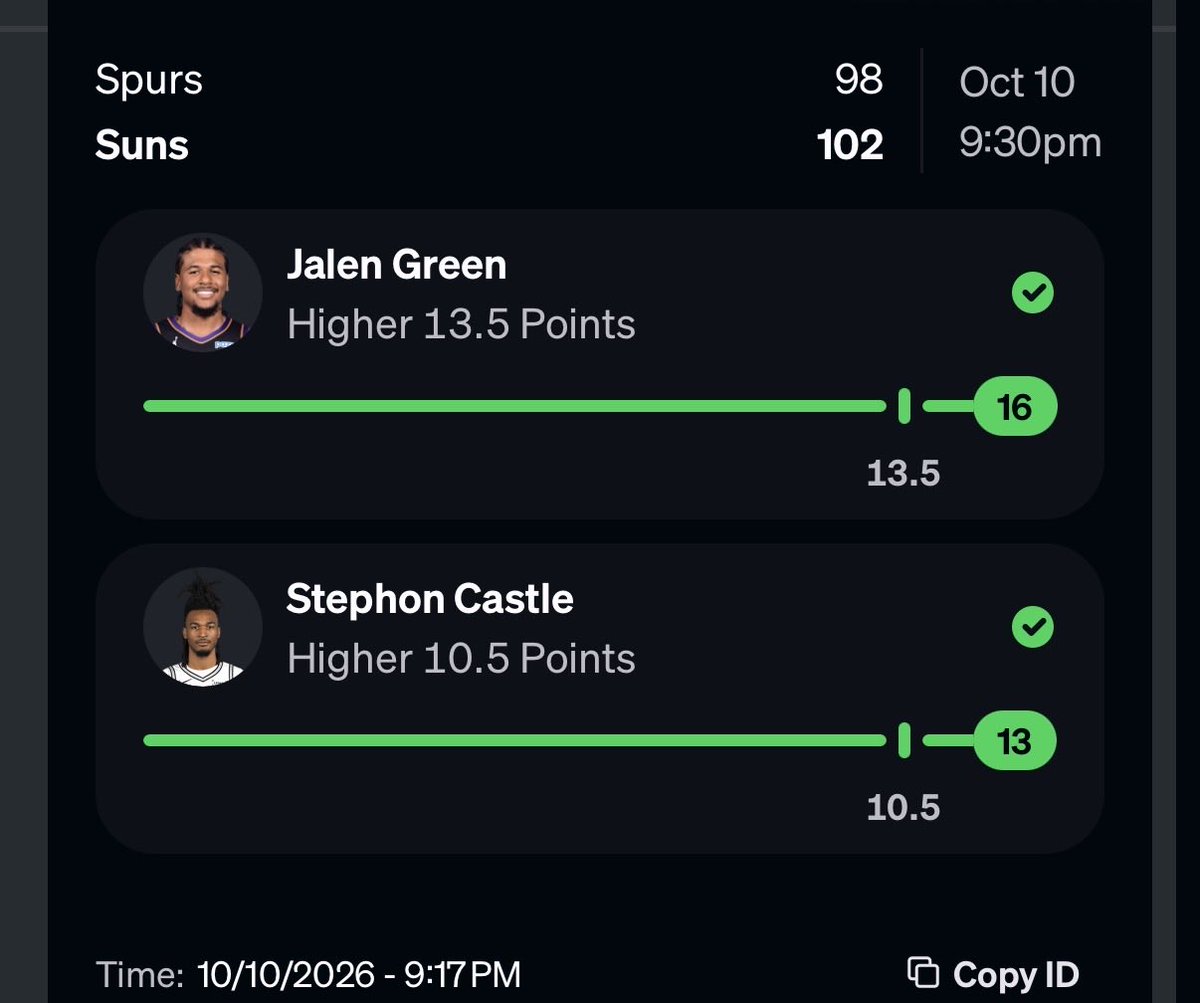Select the Spurs team name
The width and height of the screenshot is (1200, 1003).
coord(149,81)
